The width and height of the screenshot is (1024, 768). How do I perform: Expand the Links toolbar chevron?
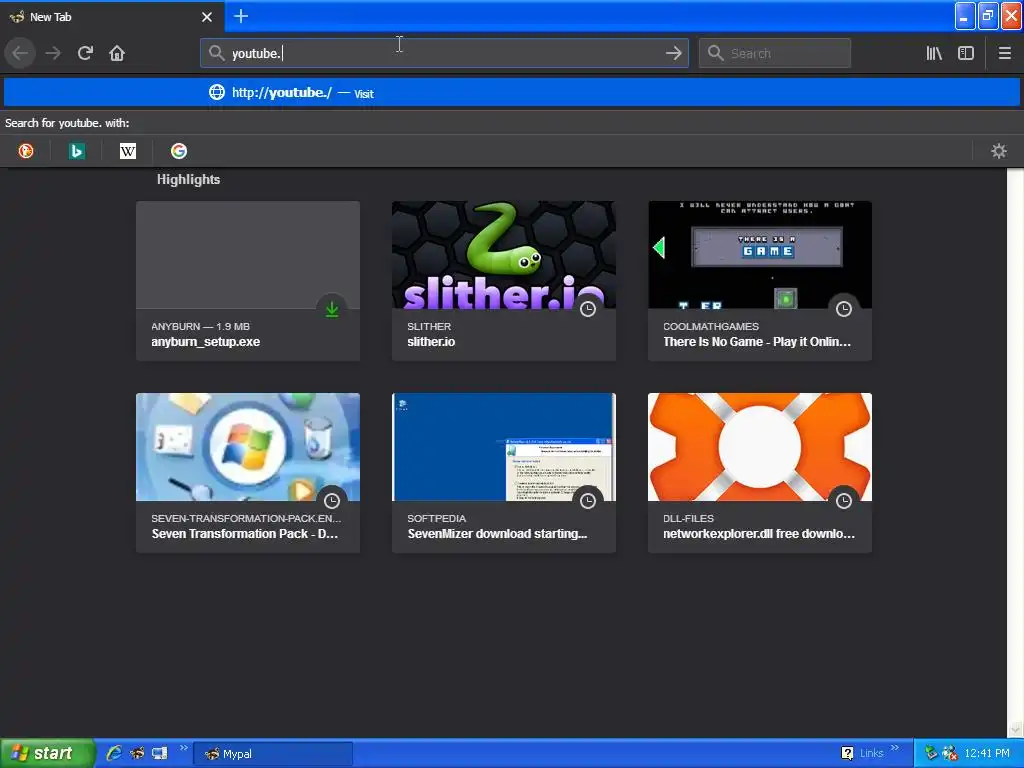(x=895, y=748)
